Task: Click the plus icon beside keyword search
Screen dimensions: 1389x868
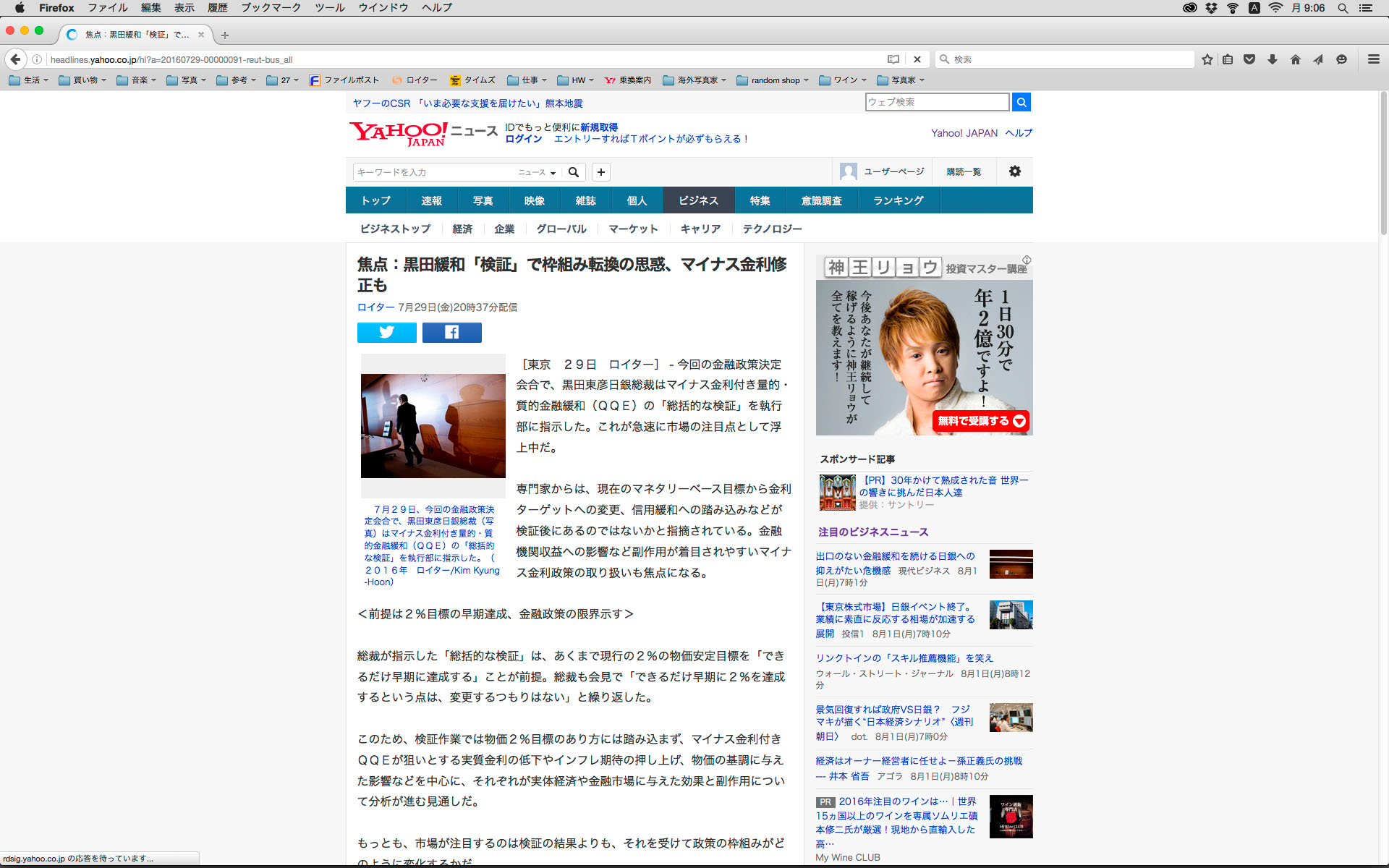Action: (x=600, y=172)
